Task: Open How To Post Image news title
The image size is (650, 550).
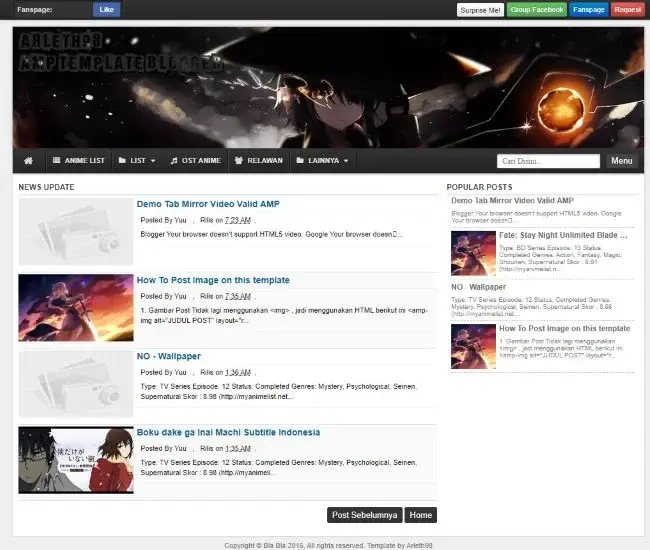Action: pyautogui.click(x=213, y=280)
